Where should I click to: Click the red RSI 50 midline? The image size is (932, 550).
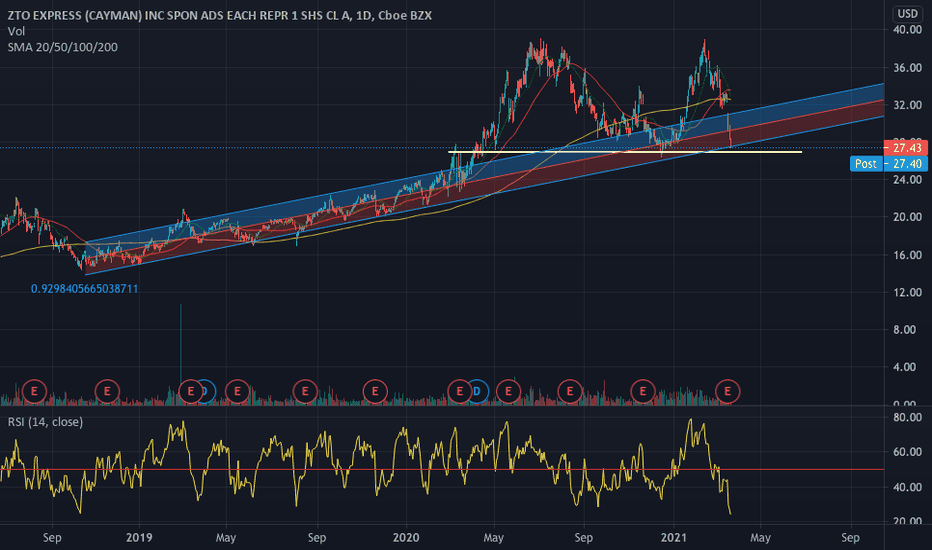[x=442, y=470]
